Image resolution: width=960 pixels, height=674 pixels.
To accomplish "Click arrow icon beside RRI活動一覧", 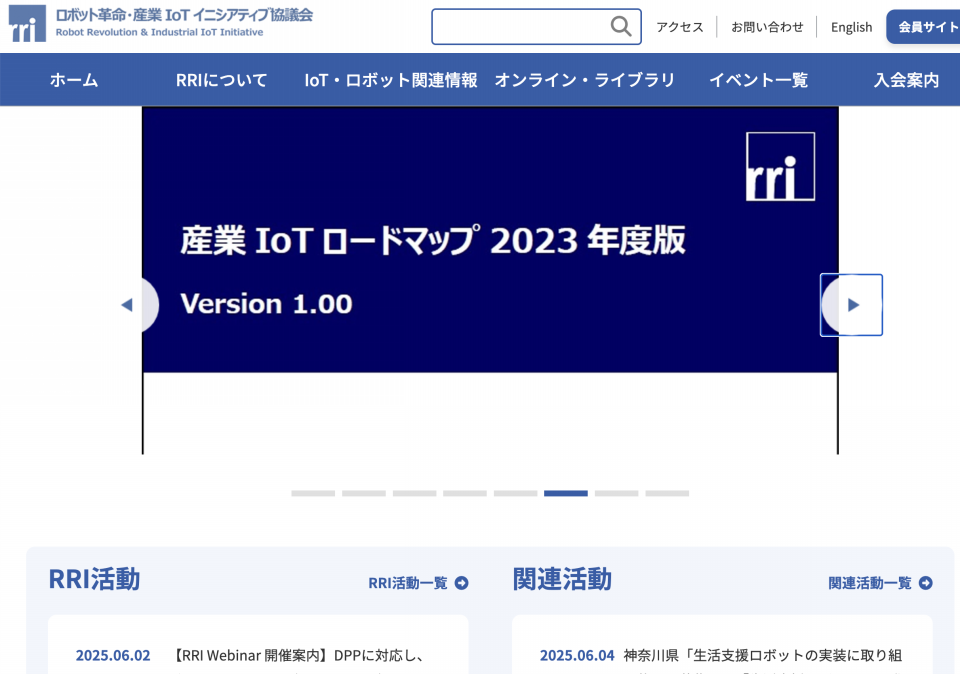I will tap(462, 583).
